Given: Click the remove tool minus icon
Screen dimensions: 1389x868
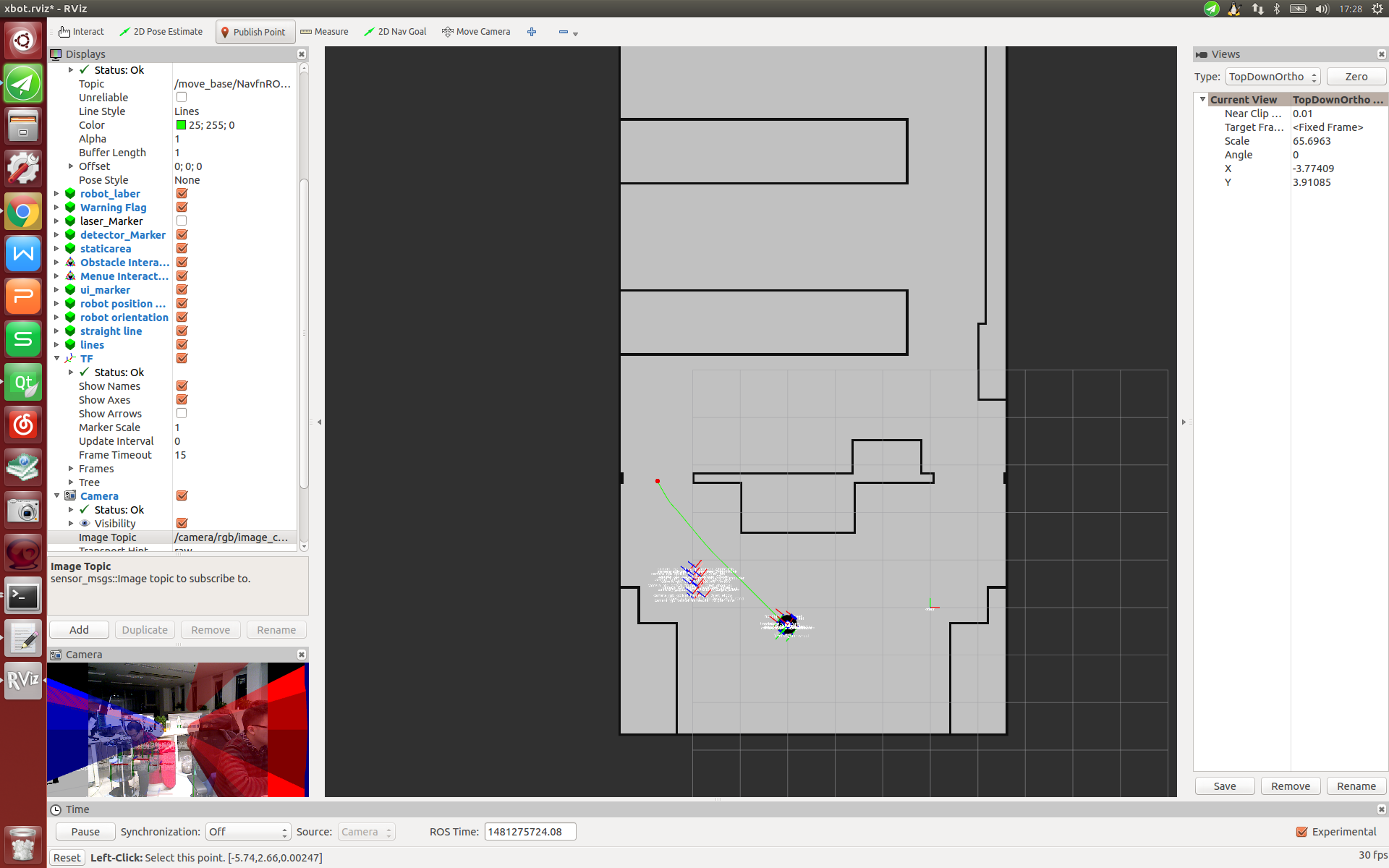Looking at the screenshot, I should [564, 32].
